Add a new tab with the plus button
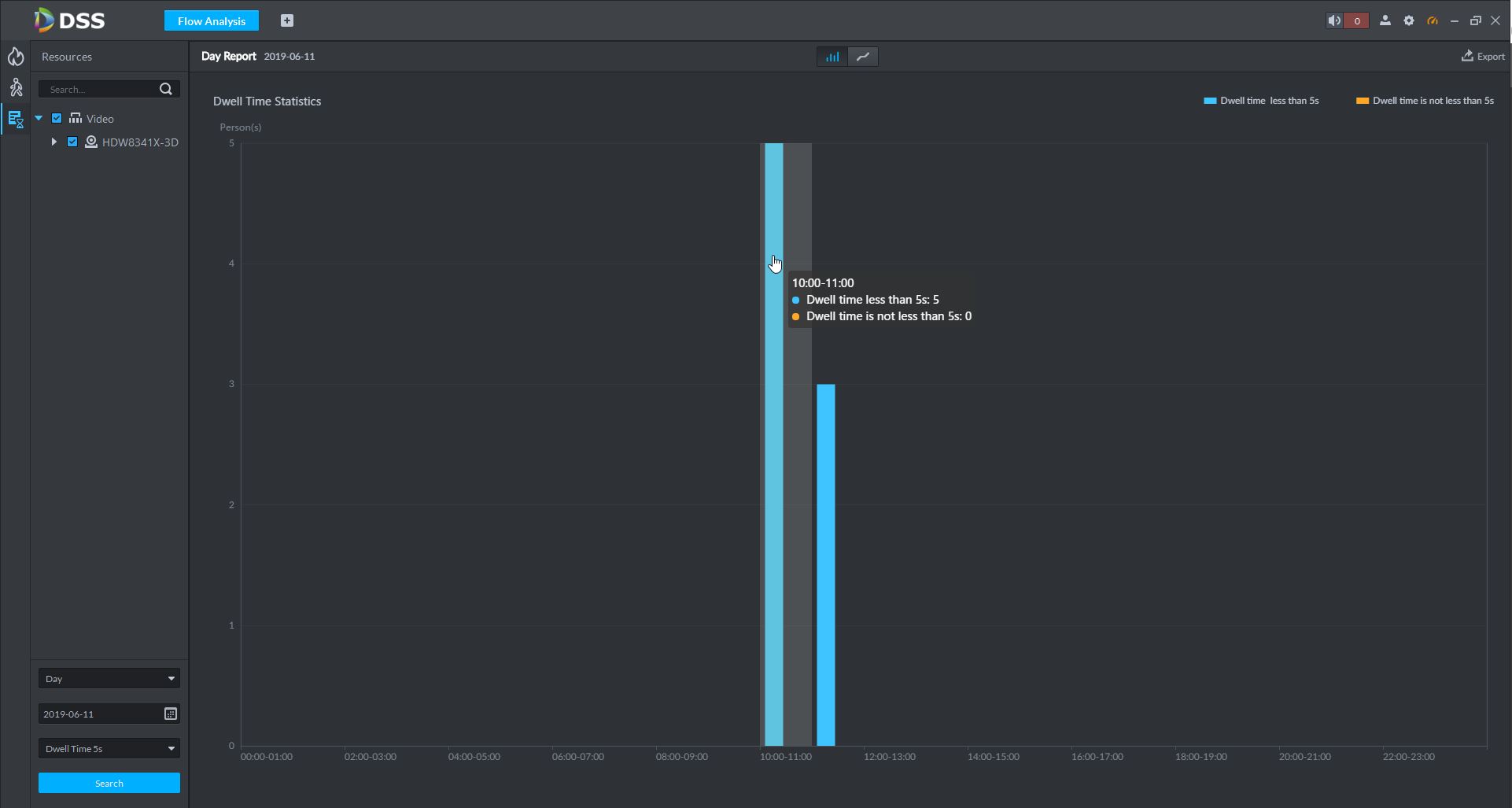This screenshot has width=1512, height=808. point(287,21)
